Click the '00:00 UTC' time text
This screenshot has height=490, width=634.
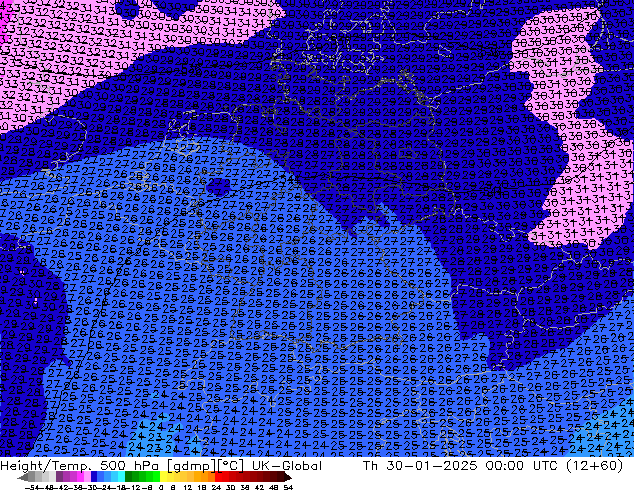[522, 466]
